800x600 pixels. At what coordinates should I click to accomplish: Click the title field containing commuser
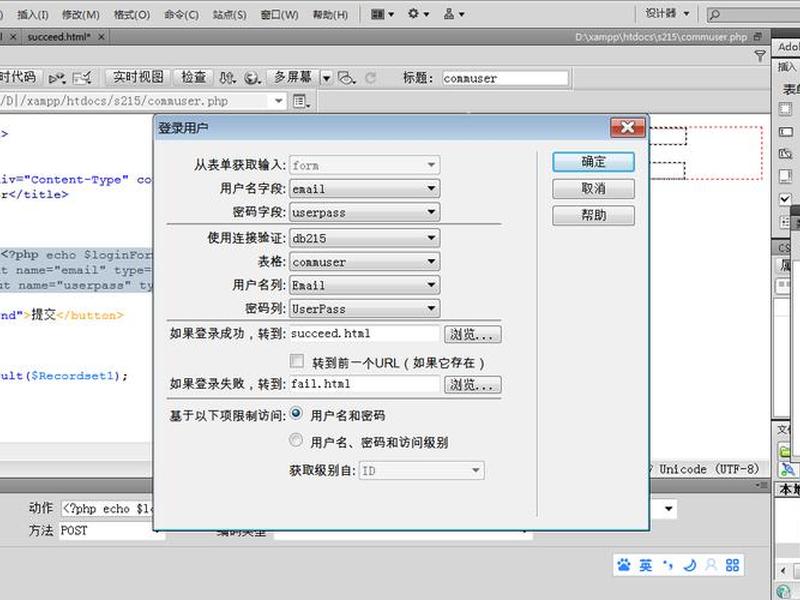tap(505, 78)
